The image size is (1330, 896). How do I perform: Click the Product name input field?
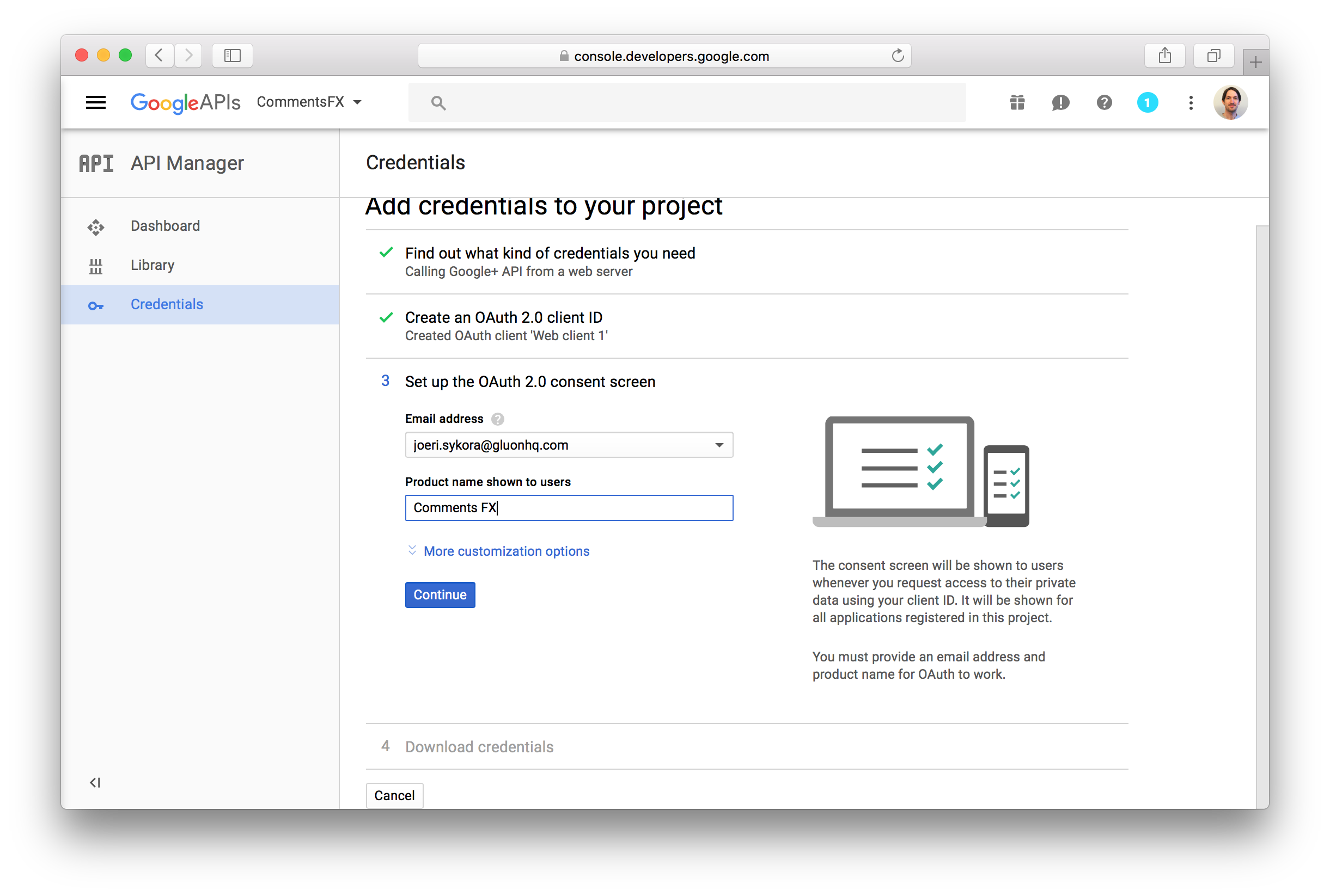tap(569, 507)
